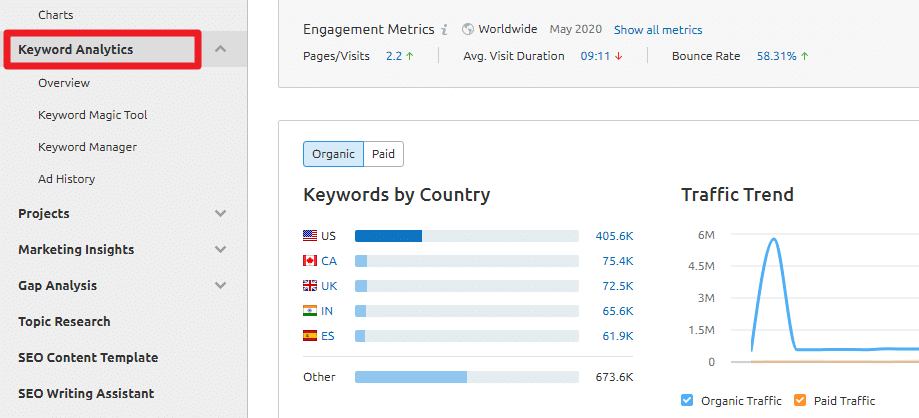
Task: Click the US country link
Action: (328, 236)
